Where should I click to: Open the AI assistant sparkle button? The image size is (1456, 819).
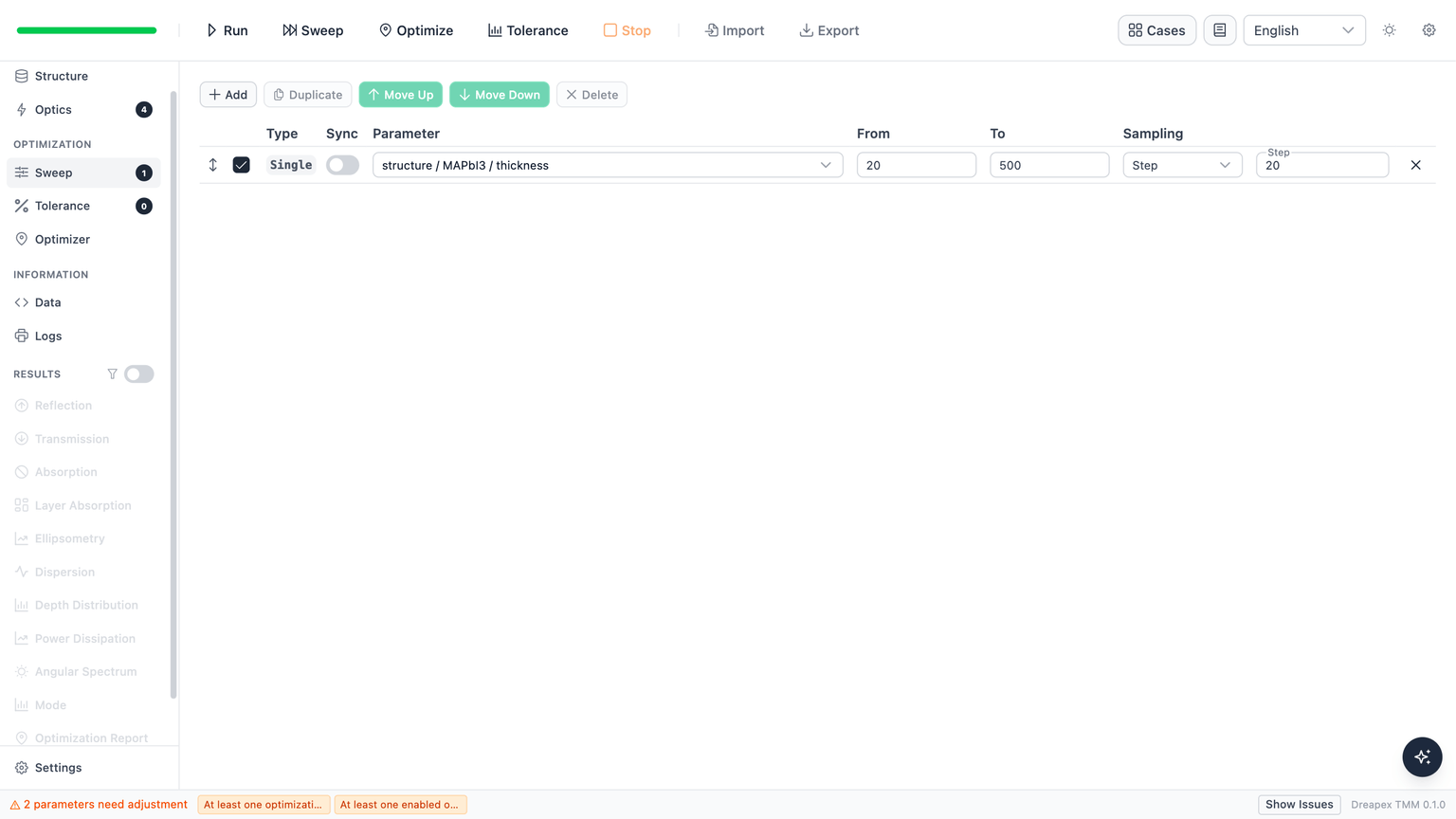point(1422,756)
